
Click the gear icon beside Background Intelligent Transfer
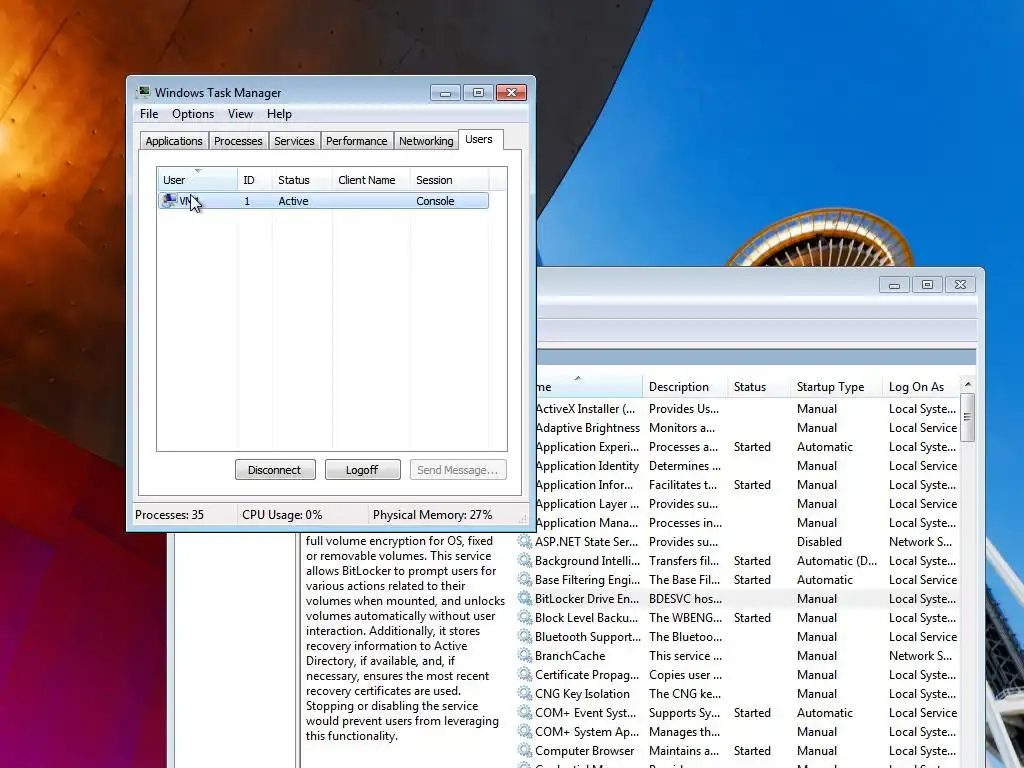coord(524,560)
